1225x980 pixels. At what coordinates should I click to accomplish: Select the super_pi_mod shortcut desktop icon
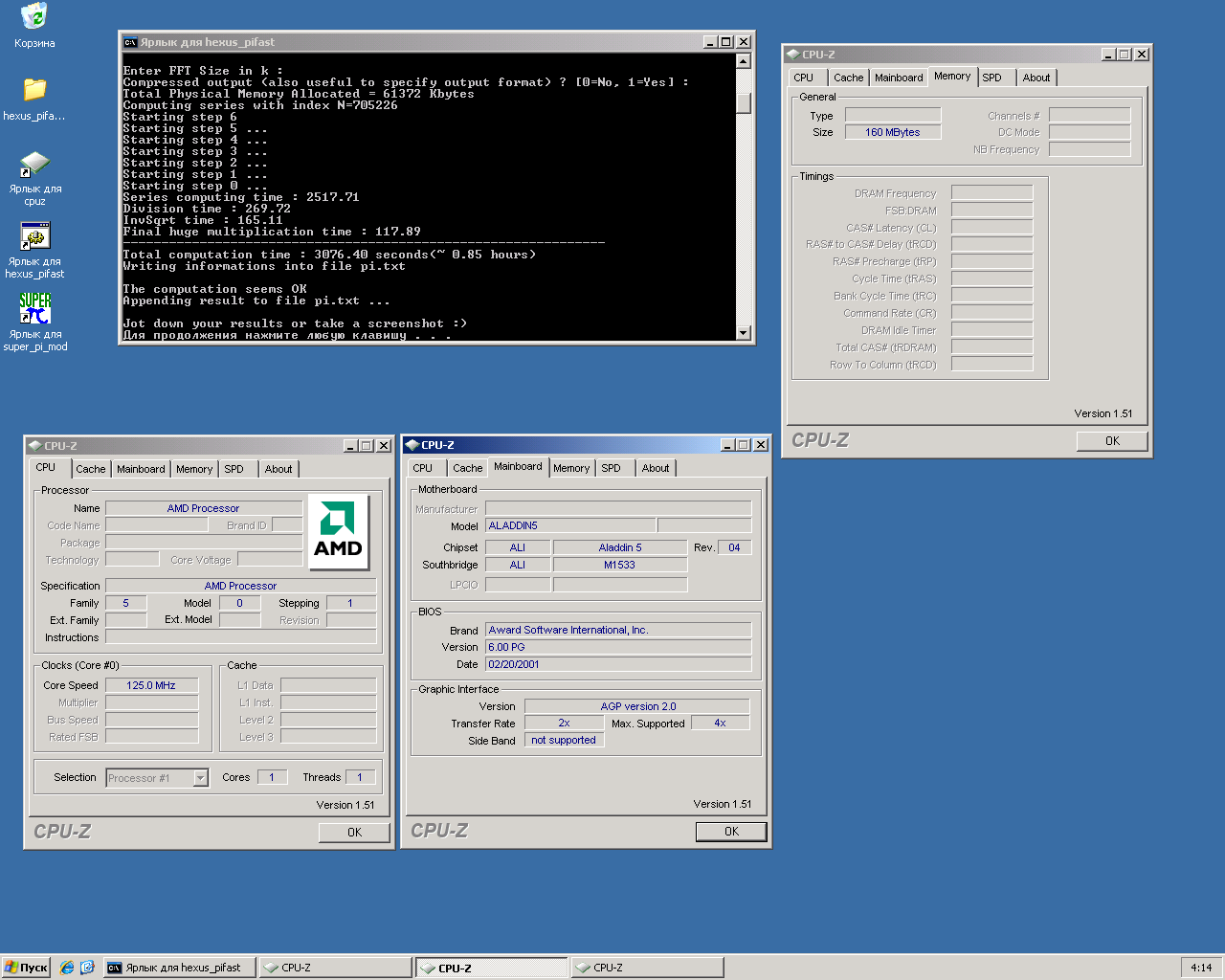pos(34,323)
